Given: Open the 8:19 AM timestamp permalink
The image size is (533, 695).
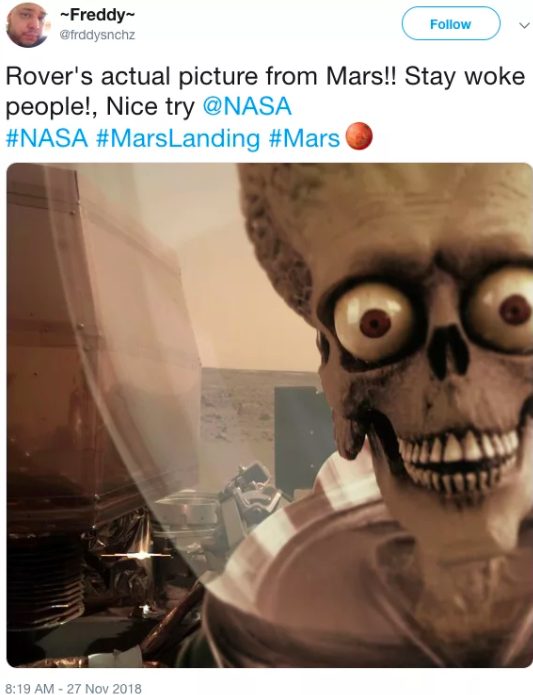Looking at the screenshot, I should point(31,688).
